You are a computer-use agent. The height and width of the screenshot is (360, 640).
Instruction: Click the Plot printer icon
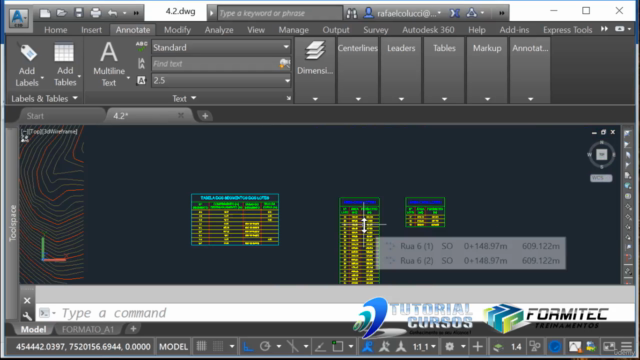click(96, 13)
